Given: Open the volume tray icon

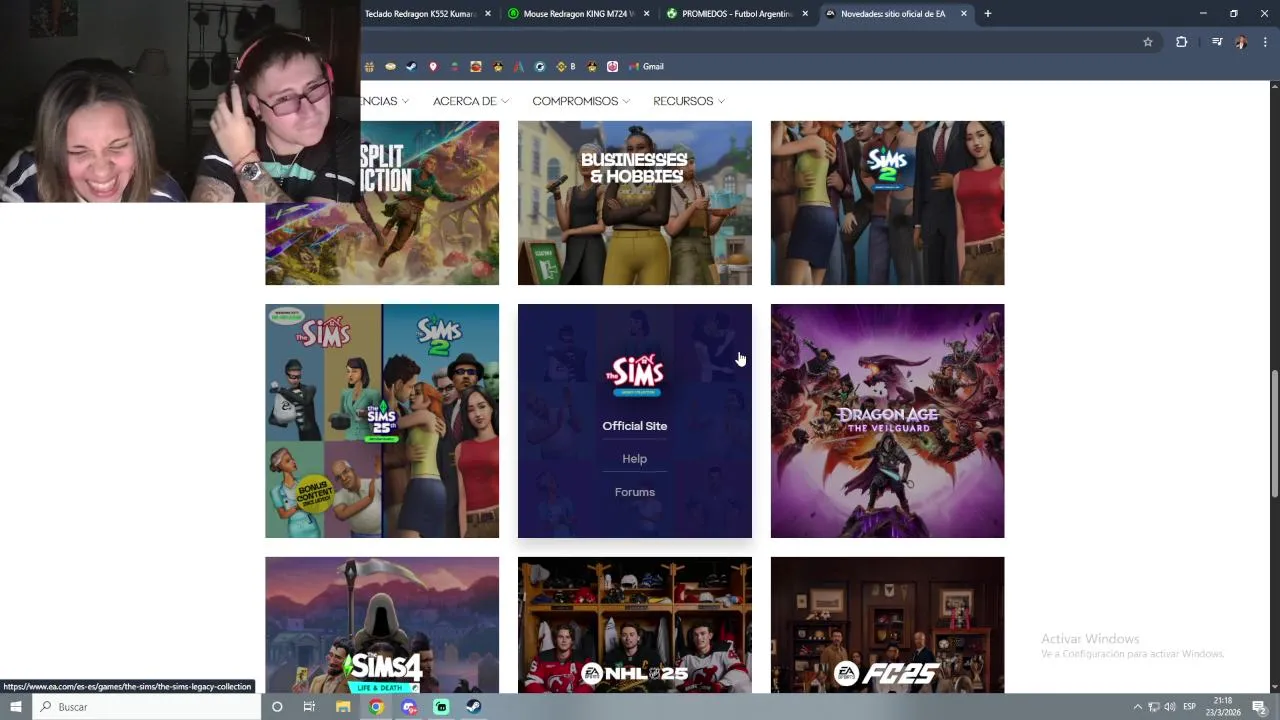Looking at the screenshot, I should pos(1169,707).
